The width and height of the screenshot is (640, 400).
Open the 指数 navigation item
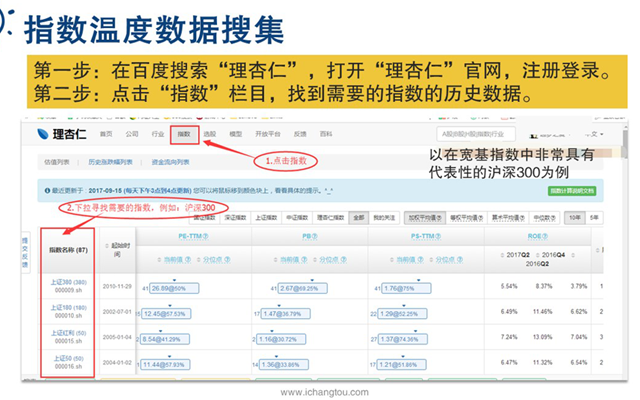(x=184, y=134)
